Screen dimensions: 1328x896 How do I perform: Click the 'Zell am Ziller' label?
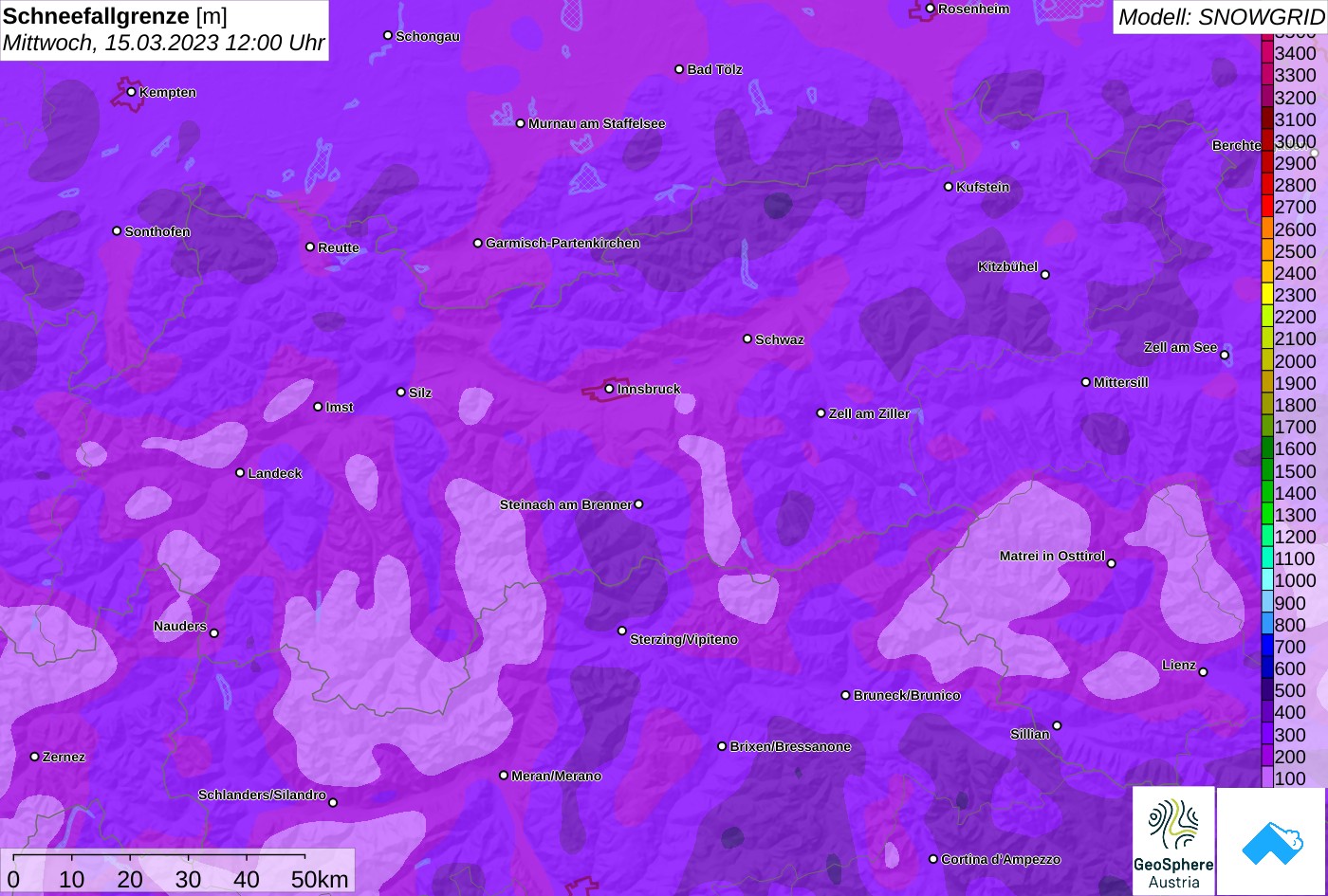pos(869,413)
